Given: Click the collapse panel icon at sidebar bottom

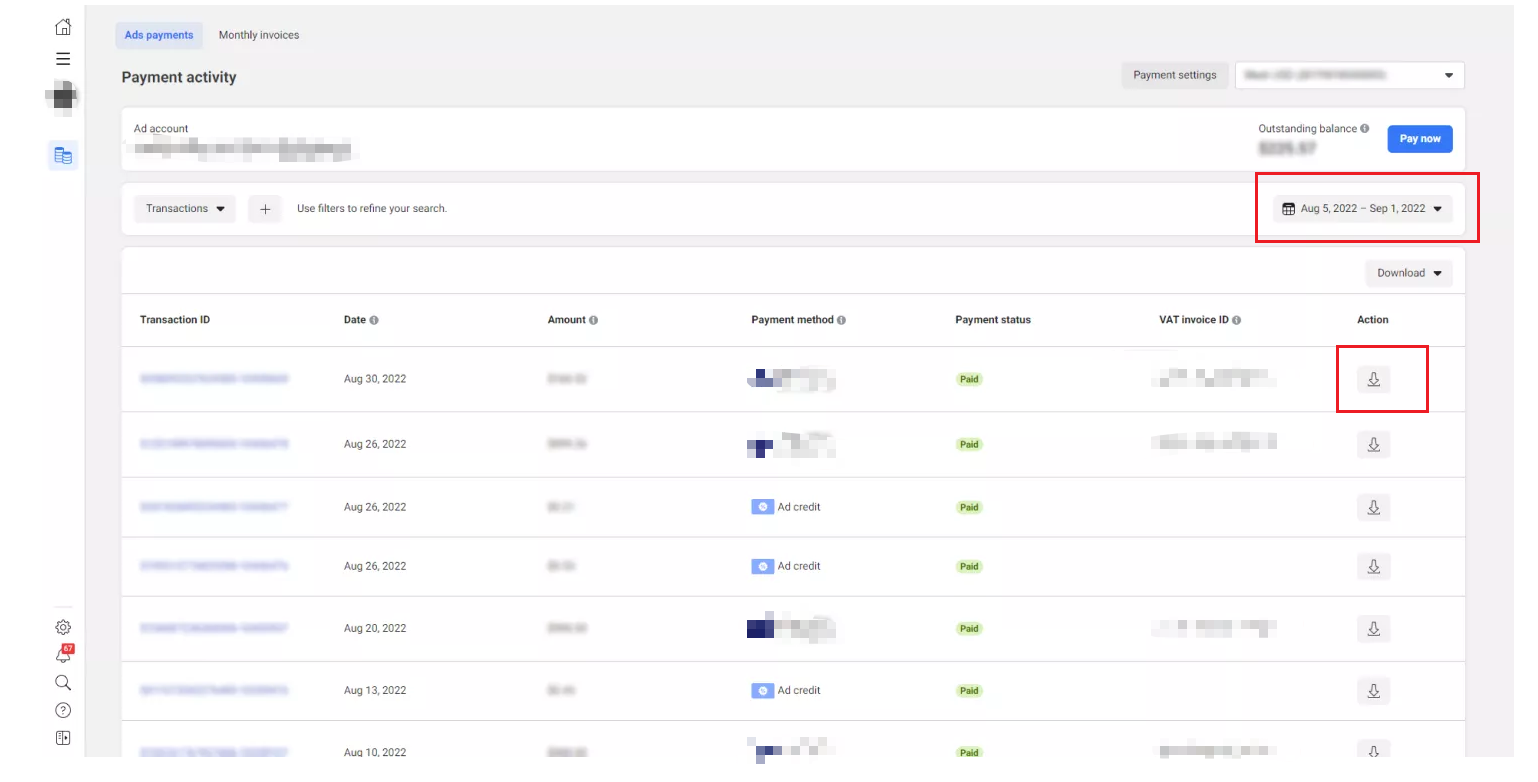Looking at the screenshot, I should (63, 737).
